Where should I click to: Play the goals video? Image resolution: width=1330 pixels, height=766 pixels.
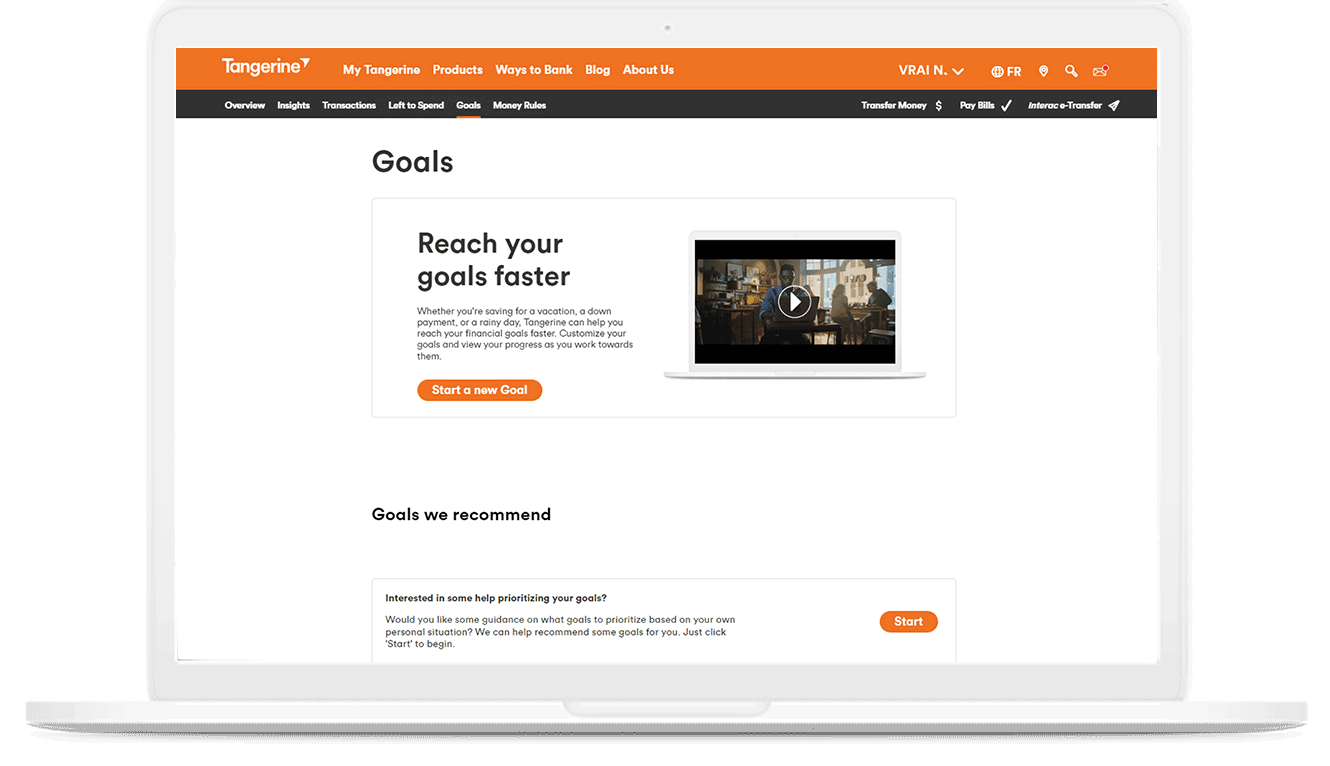coord(794,301)
